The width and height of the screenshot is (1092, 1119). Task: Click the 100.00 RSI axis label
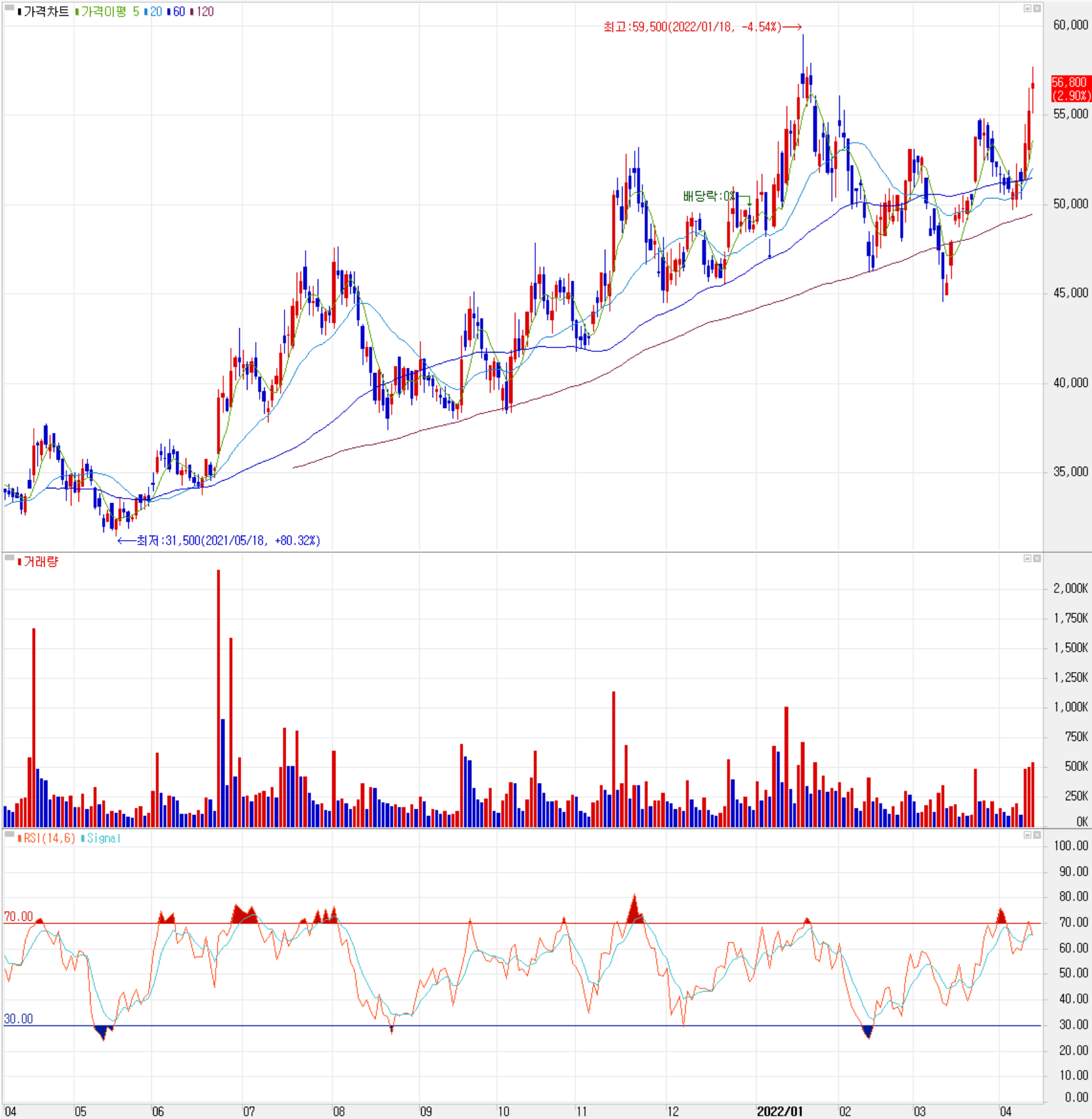1071,845
